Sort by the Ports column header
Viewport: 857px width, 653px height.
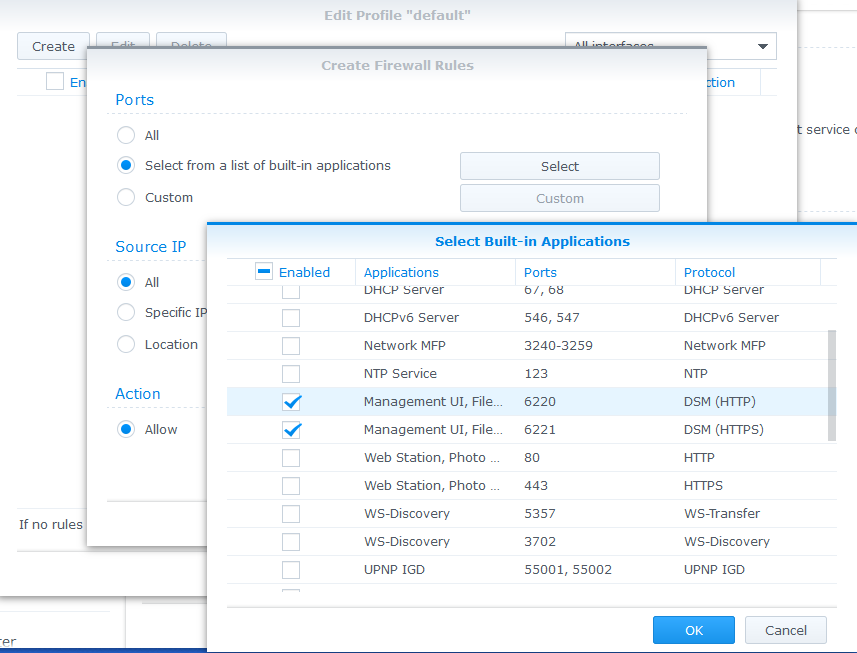pos(540,272)
